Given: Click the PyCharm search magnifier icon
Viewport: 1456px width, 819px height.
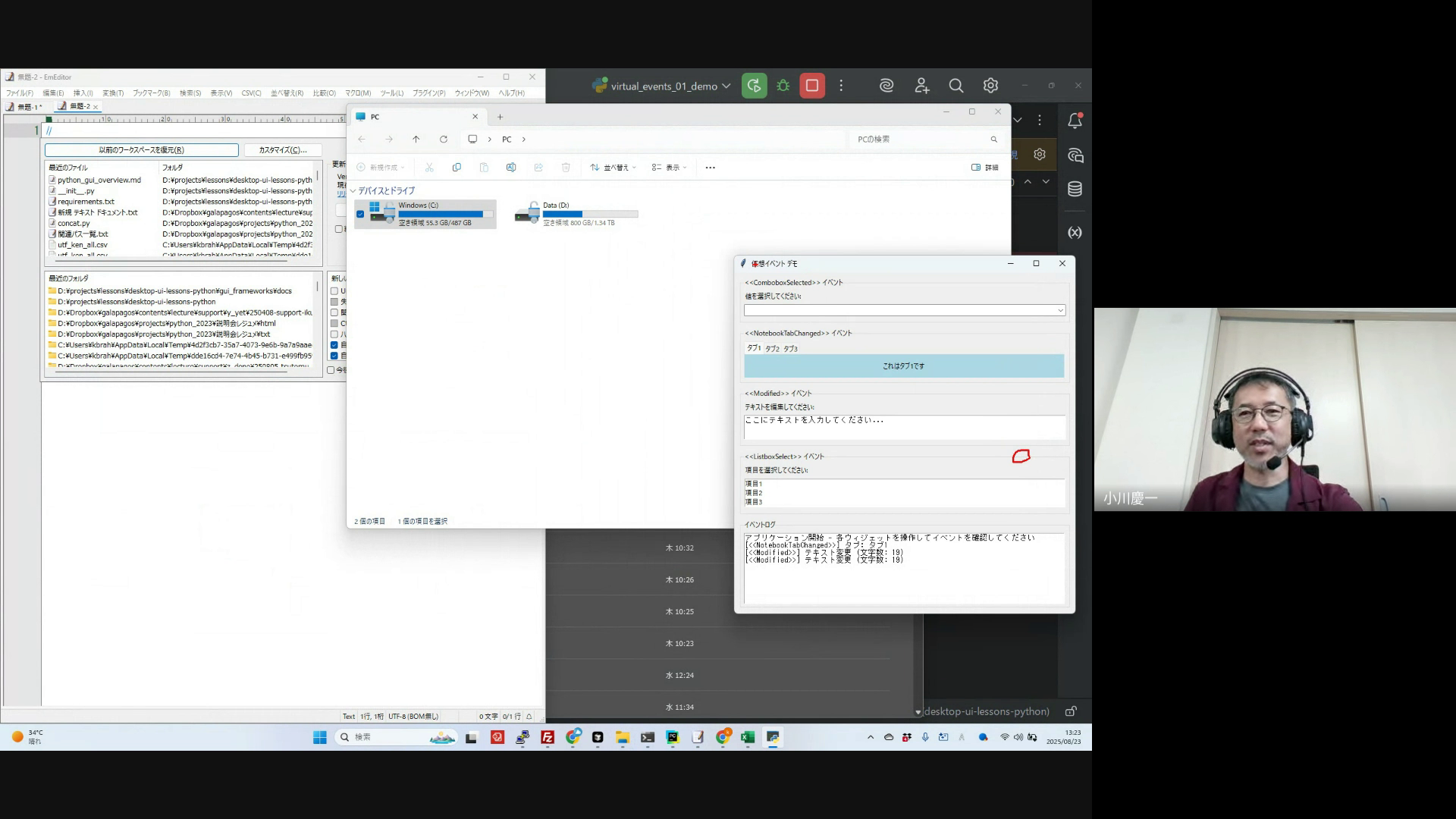Looking at the screenshot, I should click(955, 86).
